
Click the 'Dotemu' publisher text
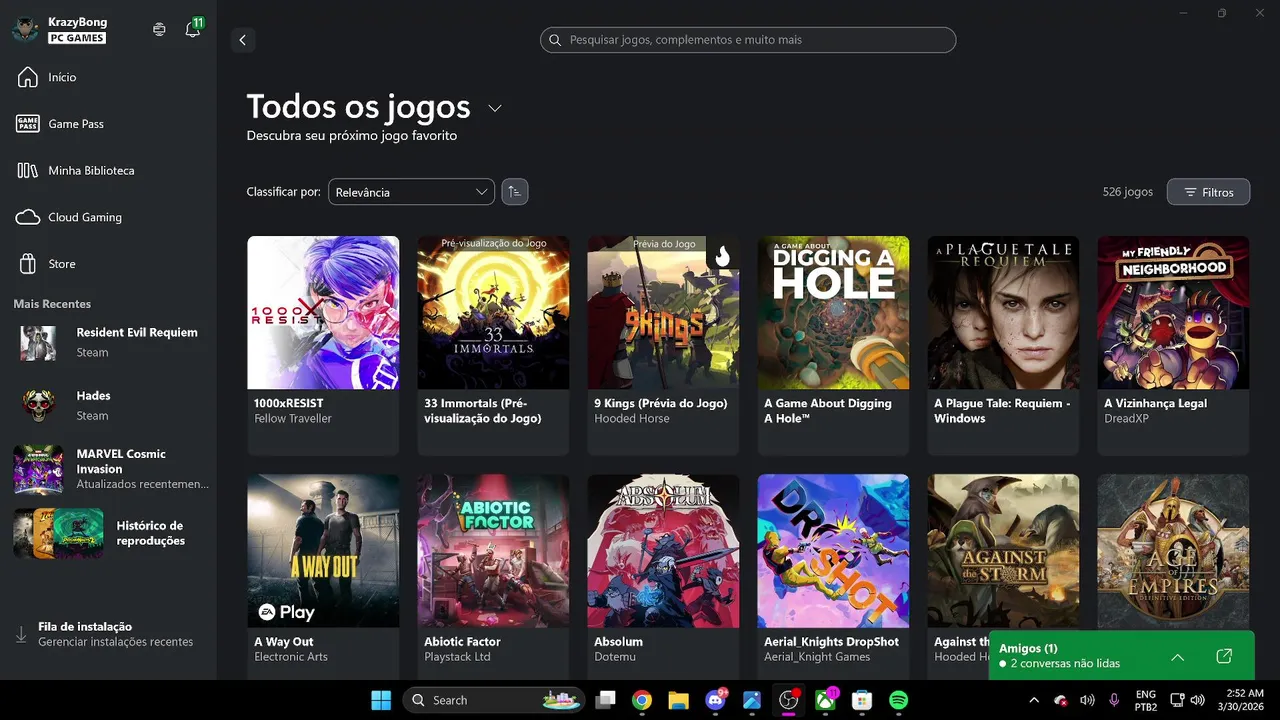pyautogui.click(x=615, y=657)
